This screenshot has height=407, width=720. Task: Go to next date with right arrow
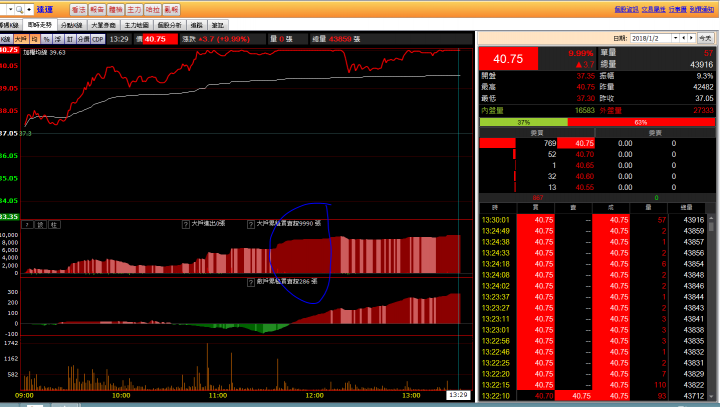point(691,38)
